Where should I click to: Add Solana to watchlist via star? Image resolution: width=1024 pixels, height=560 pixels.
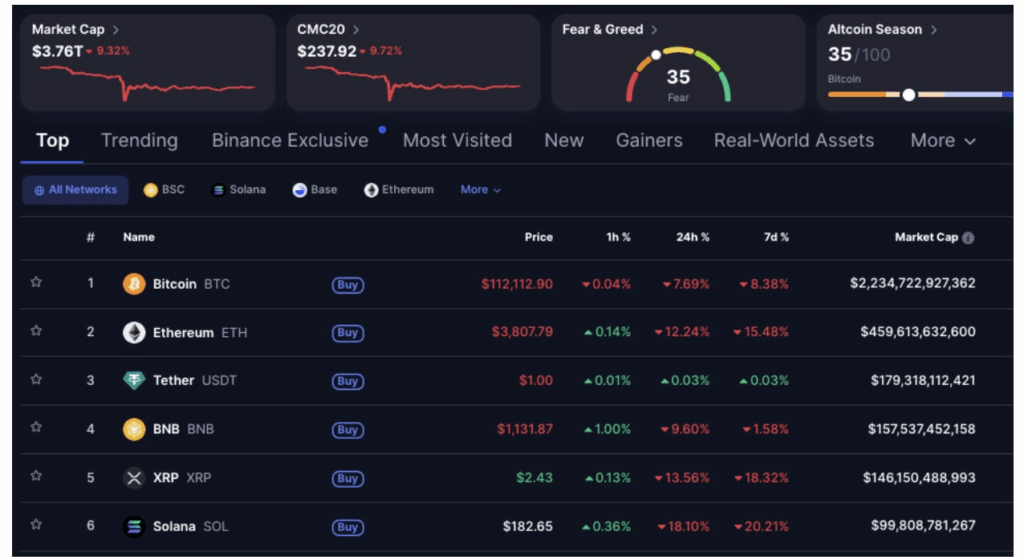(x=36, y=524)
